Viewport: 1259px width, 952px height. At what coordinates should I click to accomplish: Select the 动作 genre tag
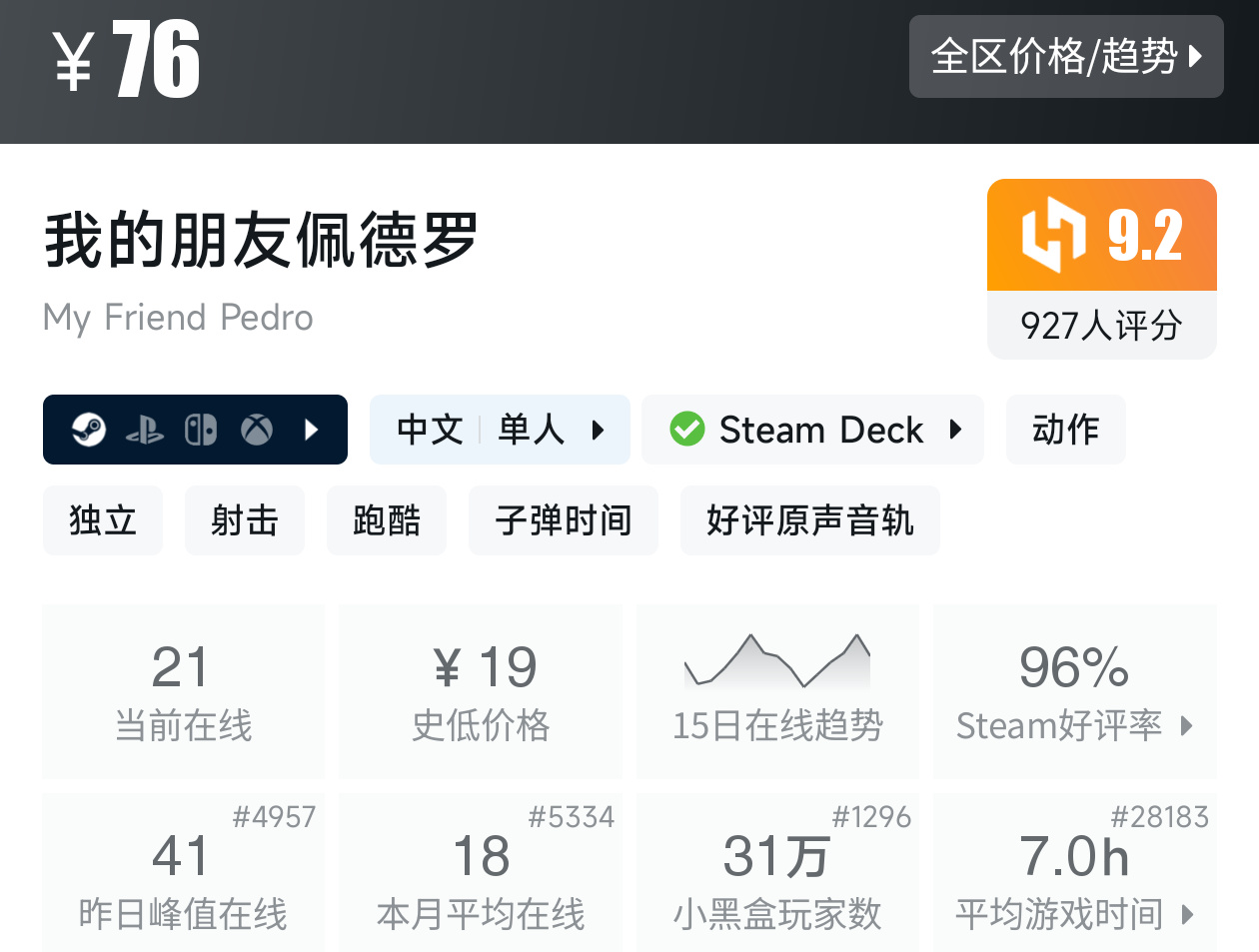(1065, 430)
